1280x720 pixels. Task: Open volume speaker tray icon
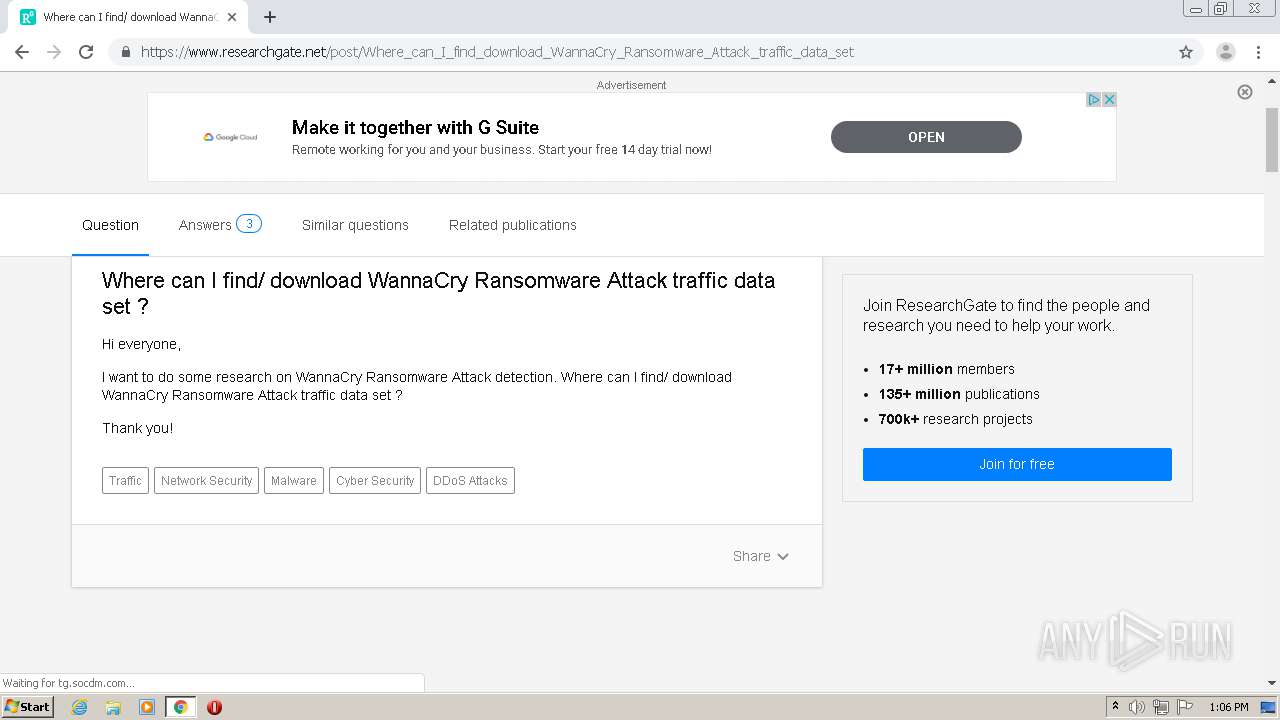(x=1137, y=707)
